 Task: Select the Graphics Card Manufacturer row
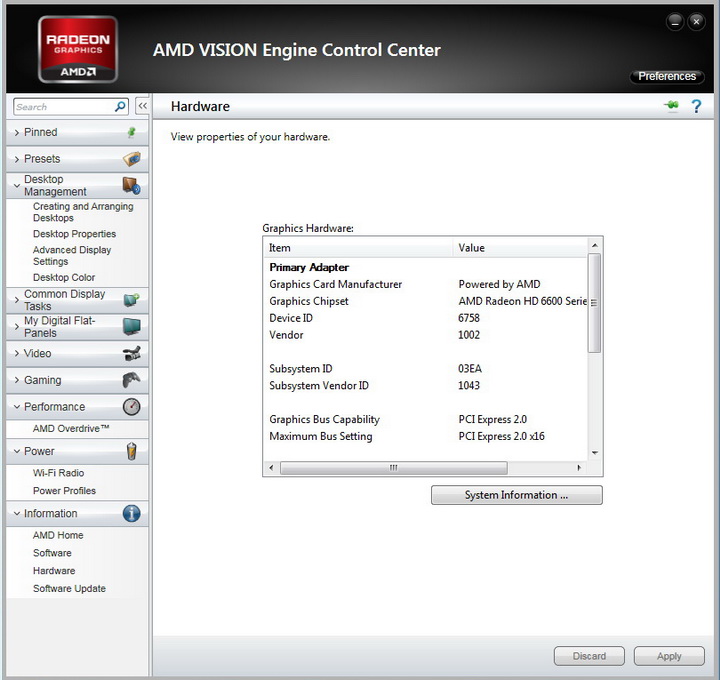pos(427,284)
